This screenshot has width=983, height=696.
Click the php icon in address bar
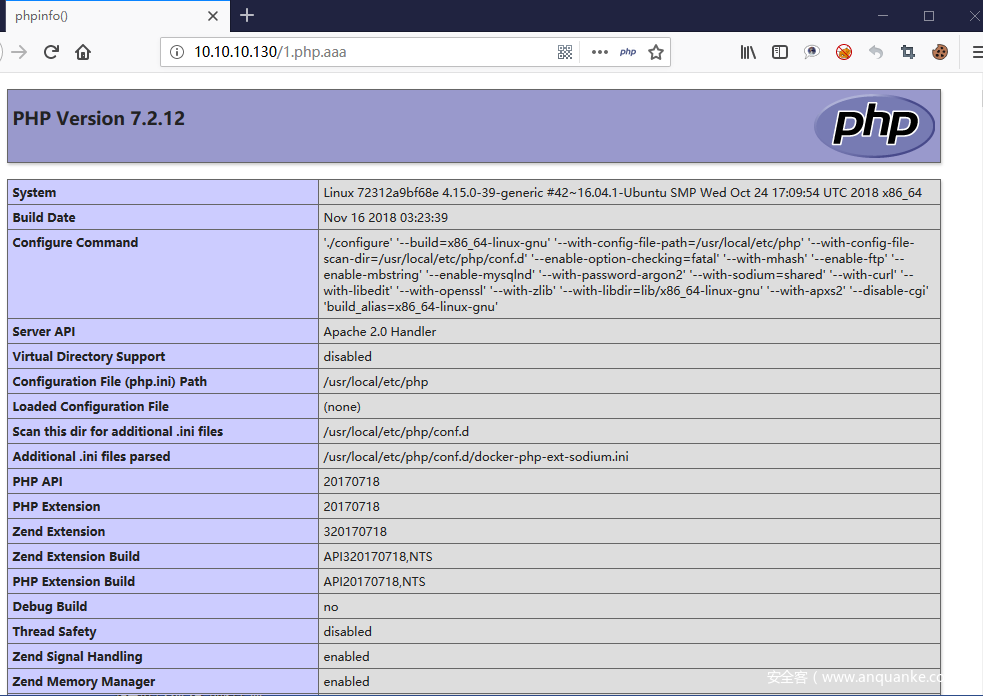pos(628,52)
